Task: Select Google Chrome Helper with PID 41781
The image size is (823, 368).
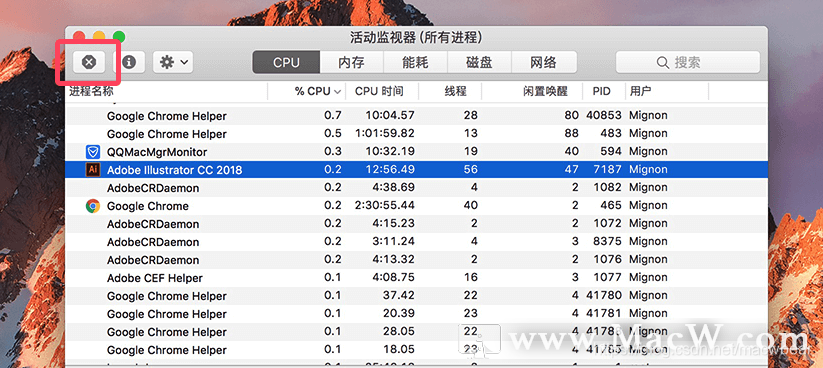Action: (x=417, y=313)
